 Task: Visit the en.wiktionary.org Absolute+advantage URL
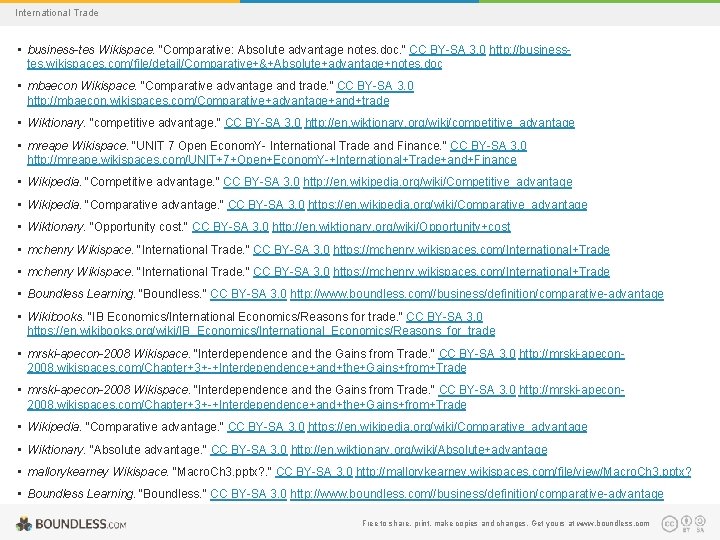click(419, 450)
